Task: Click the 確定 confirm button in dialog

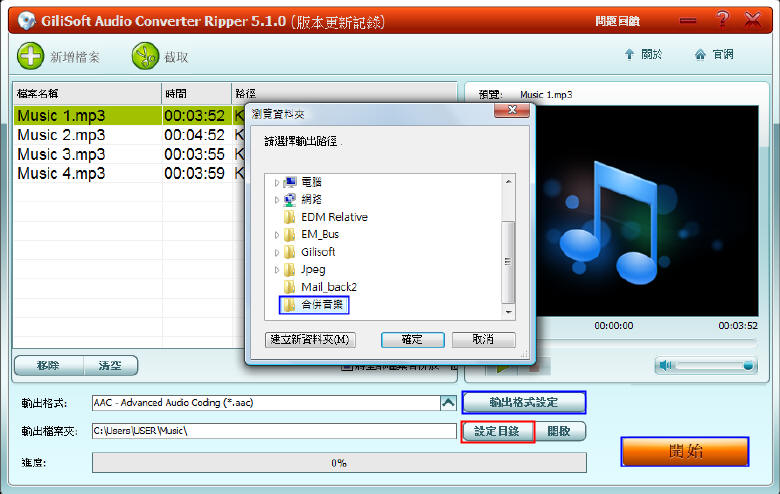Action: (412, 340)
